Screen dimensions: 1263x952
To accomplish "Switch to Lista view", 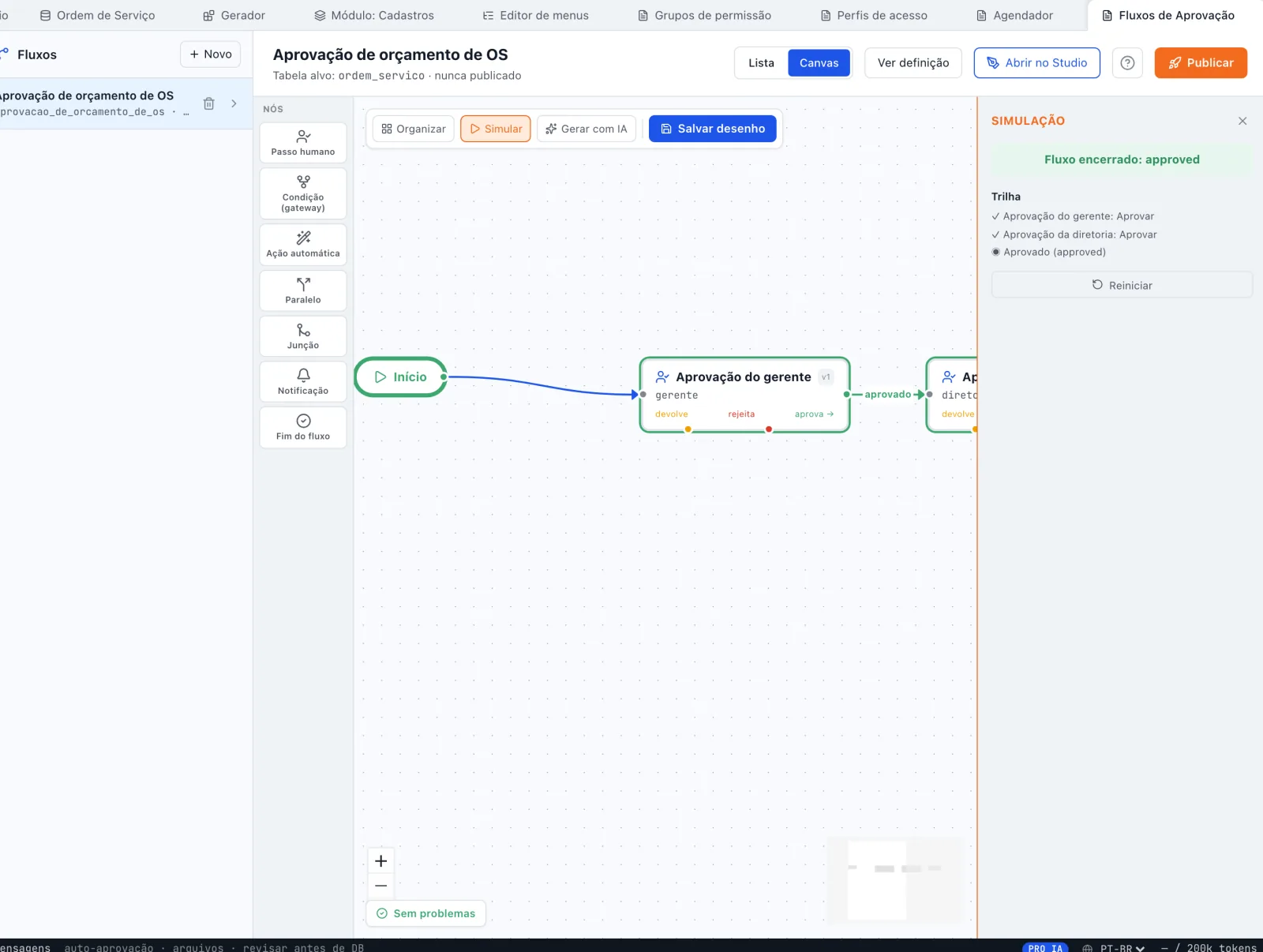I will 761,63.
